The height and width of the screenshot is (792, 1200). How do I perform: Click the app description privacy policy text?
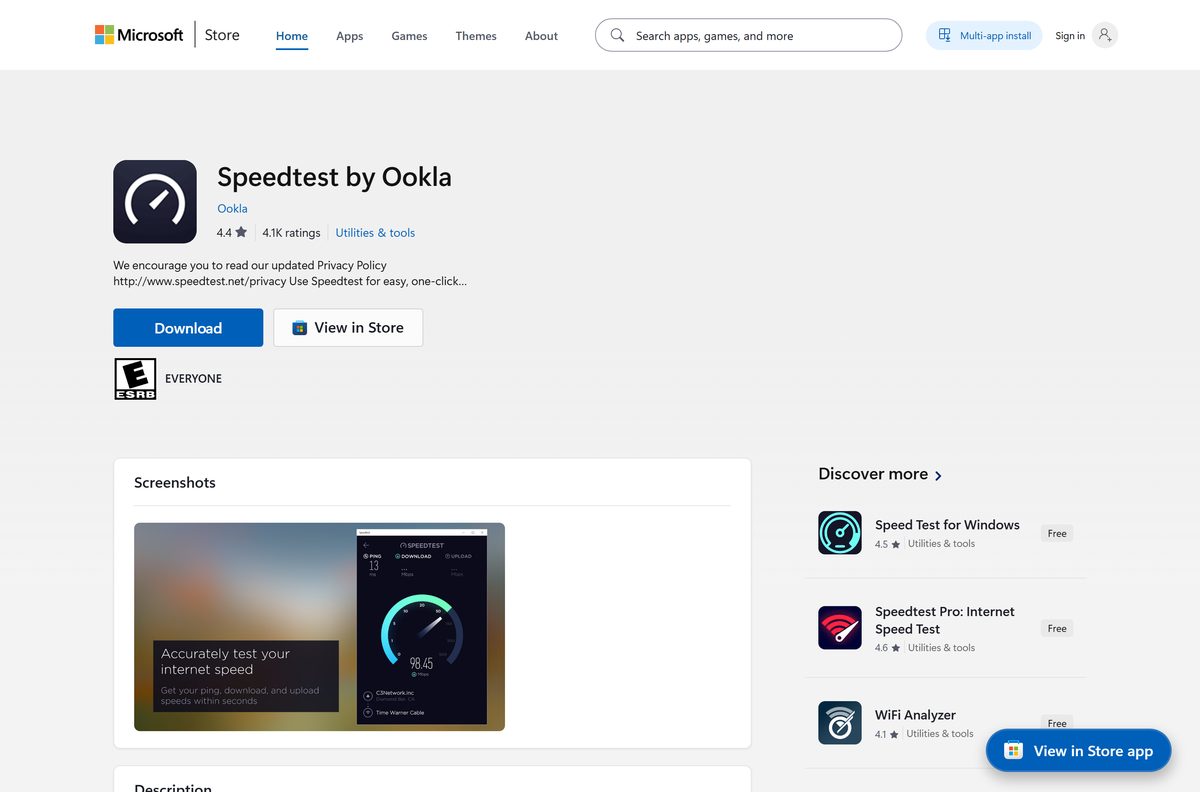pos(290,273)
